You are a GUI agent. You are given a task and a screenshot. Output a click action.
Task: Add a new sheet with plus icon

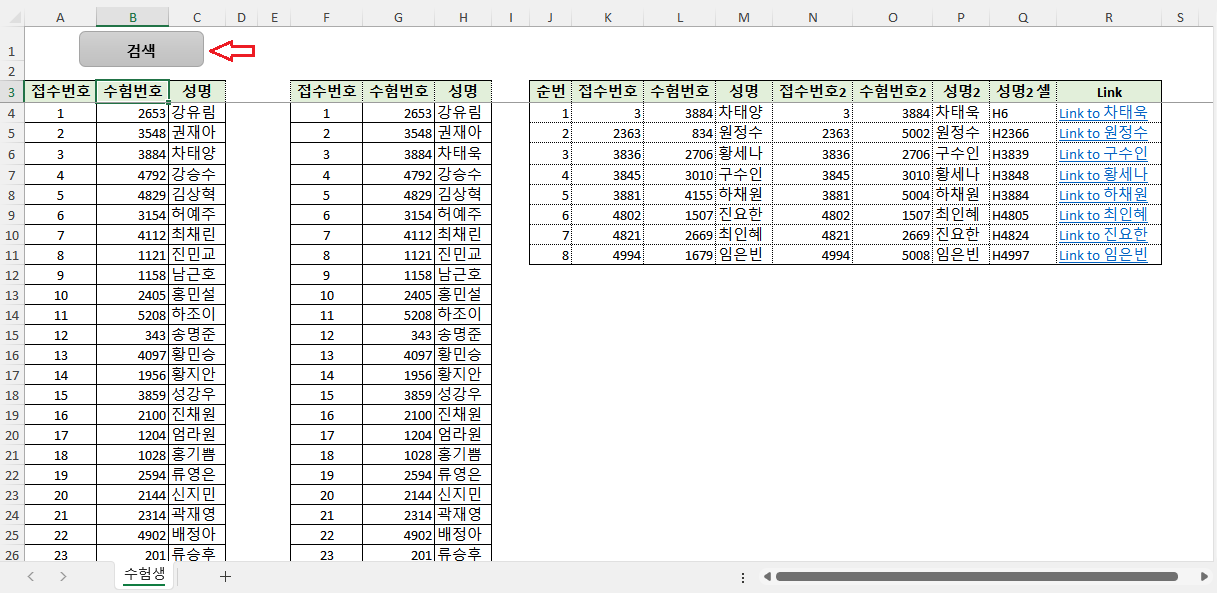tap(225, 576)
